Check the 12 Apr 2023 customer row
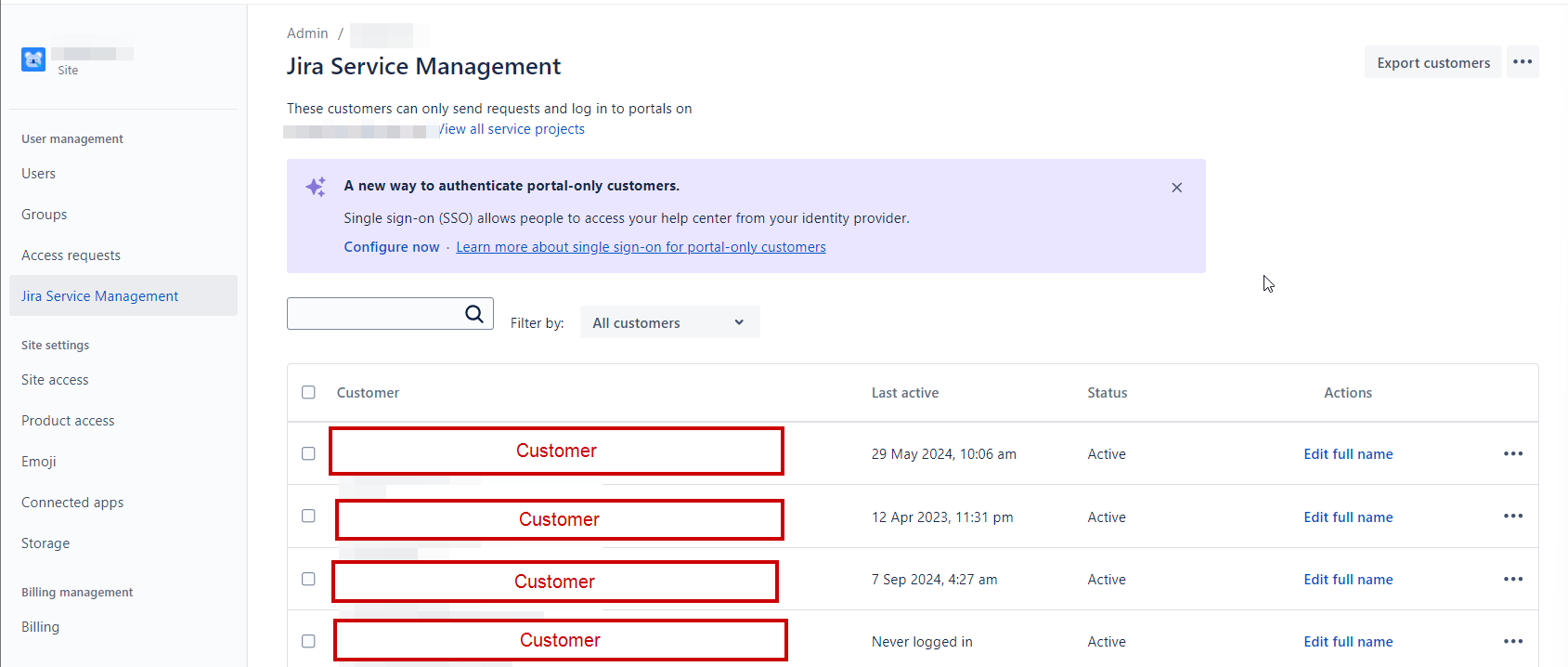 coord(308,516)
